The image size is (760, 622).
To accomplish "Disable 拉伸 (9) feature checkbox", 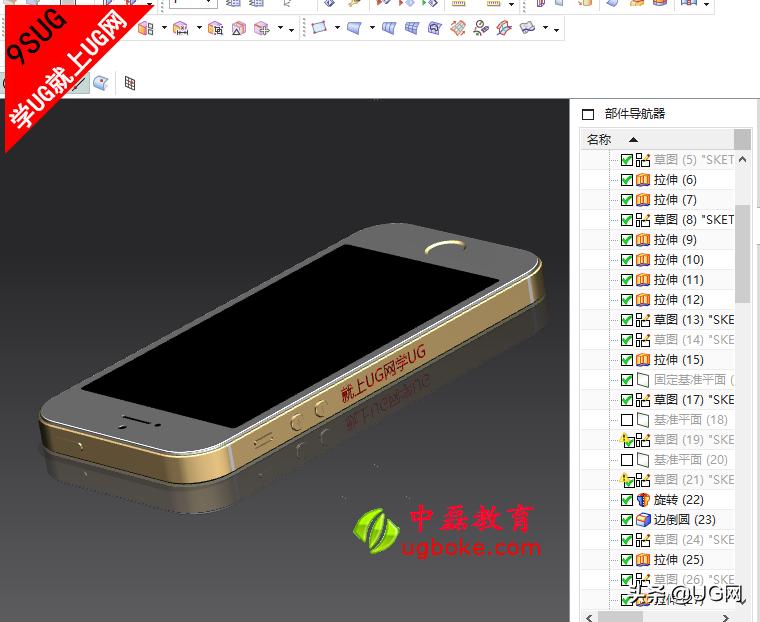I will coord(627,240).
